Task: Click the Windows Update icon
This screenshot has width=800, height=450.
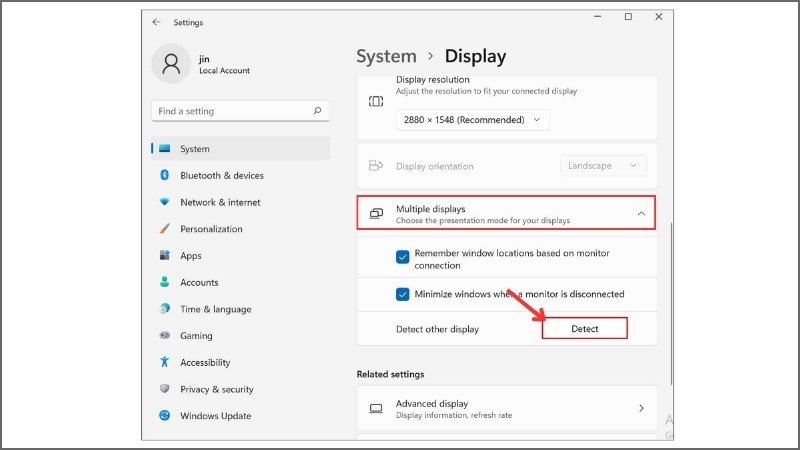Action: 164,416
